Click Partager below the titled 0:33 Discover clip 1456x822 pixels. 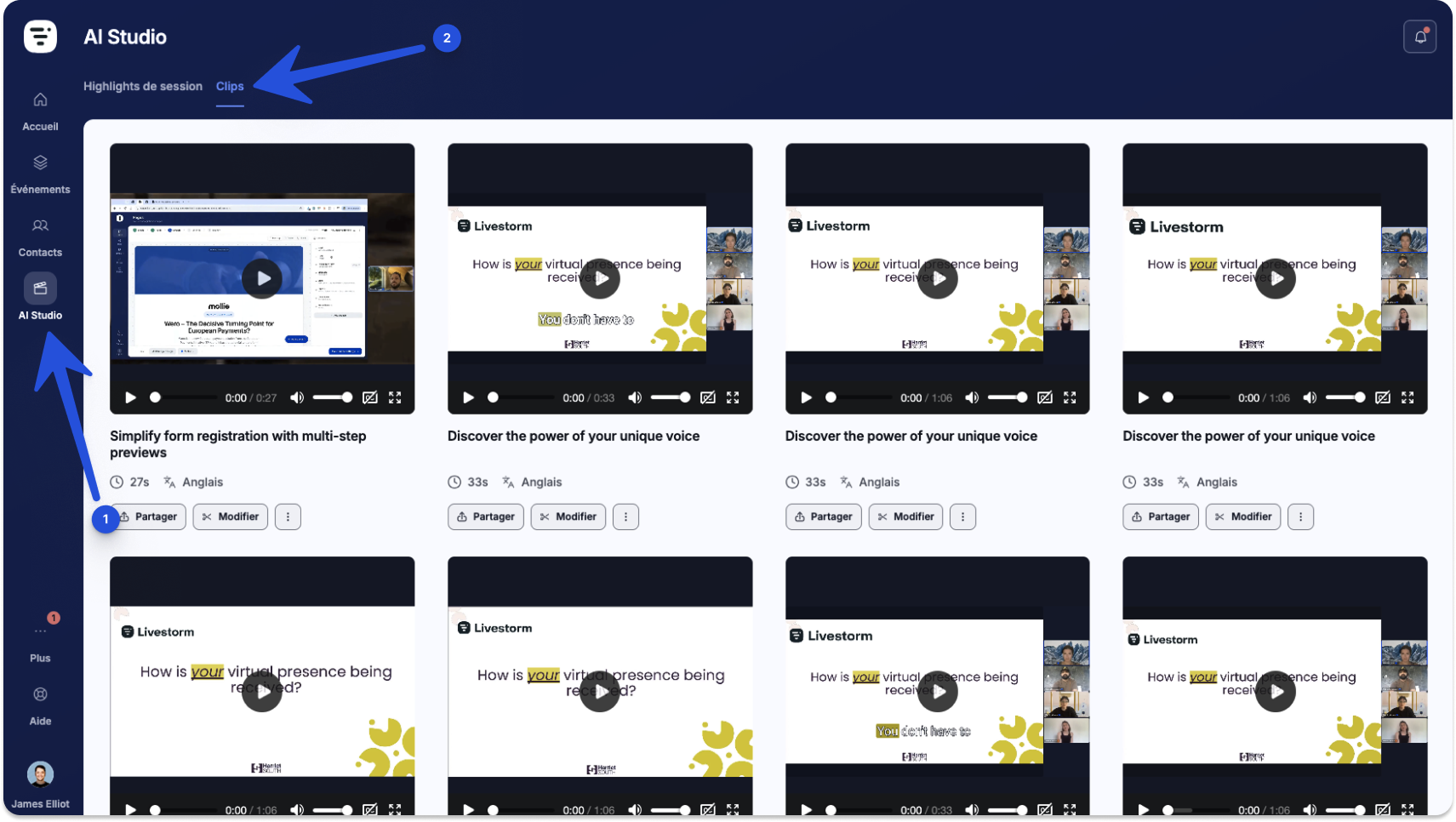[x=486, y=517]
